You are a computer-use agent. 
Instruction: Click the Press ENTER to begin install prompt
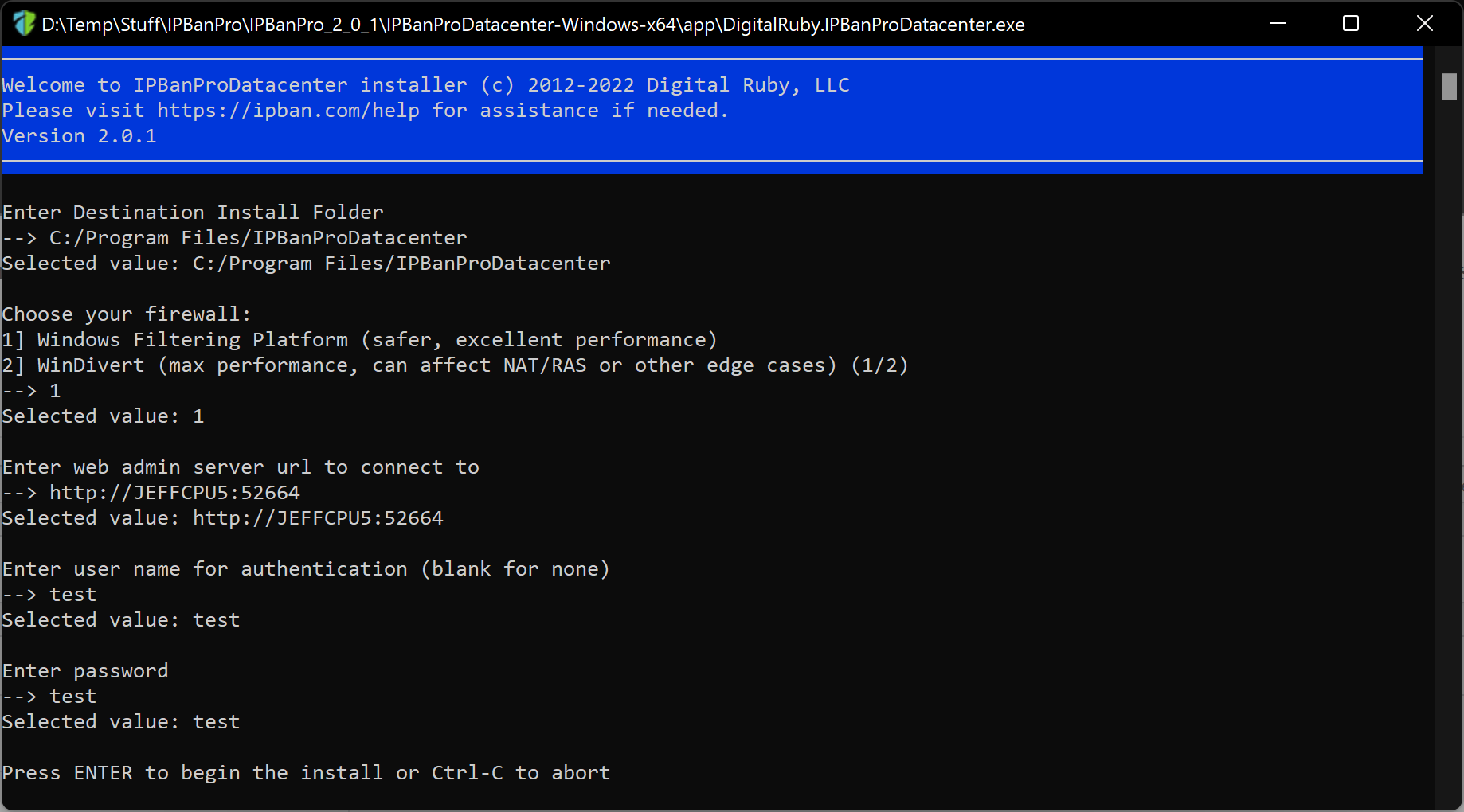(x=307, y=773)
